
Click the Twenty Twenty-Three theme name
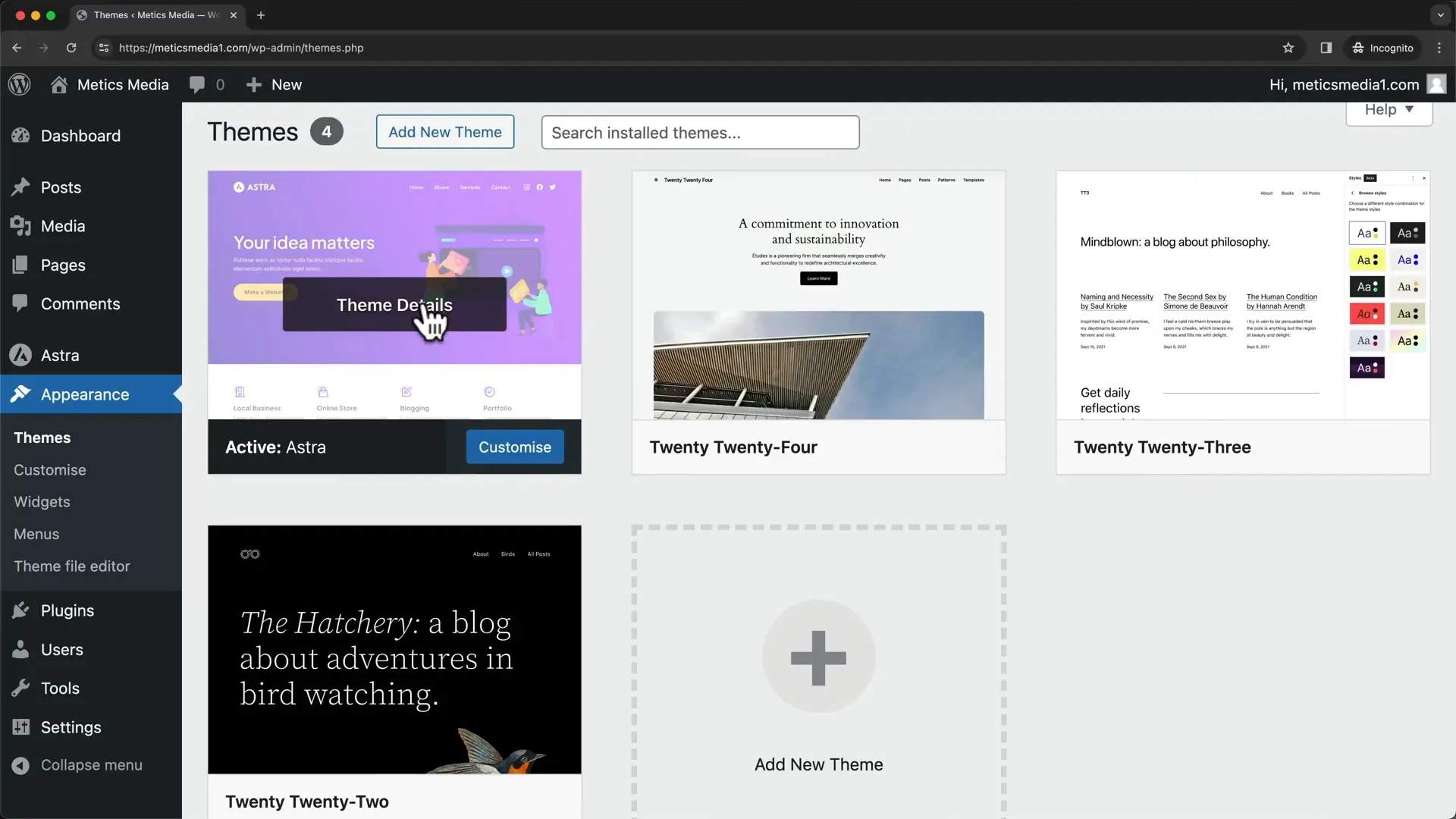click(1163, 447)
